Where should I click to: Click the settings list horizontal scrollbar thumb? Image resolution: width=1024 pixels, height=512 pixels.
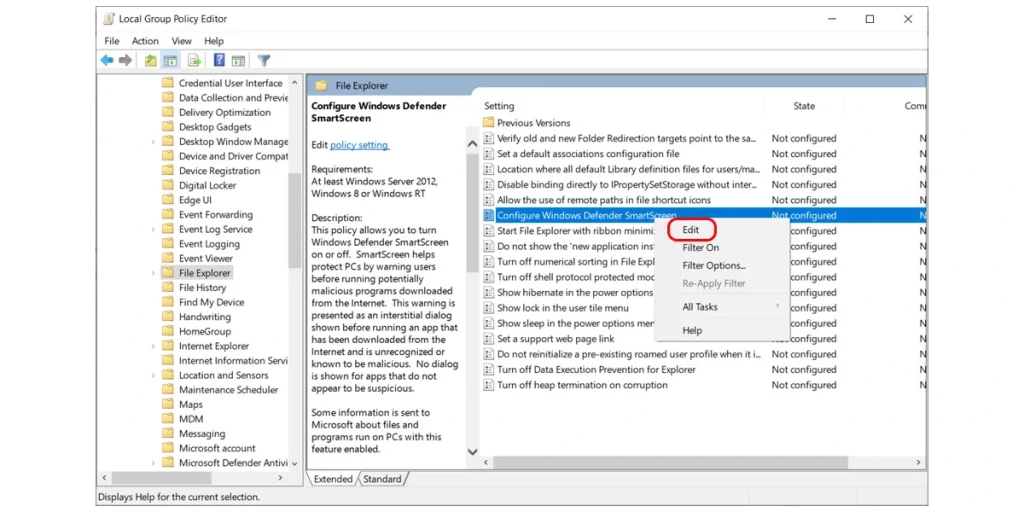[x=670, y=462]
